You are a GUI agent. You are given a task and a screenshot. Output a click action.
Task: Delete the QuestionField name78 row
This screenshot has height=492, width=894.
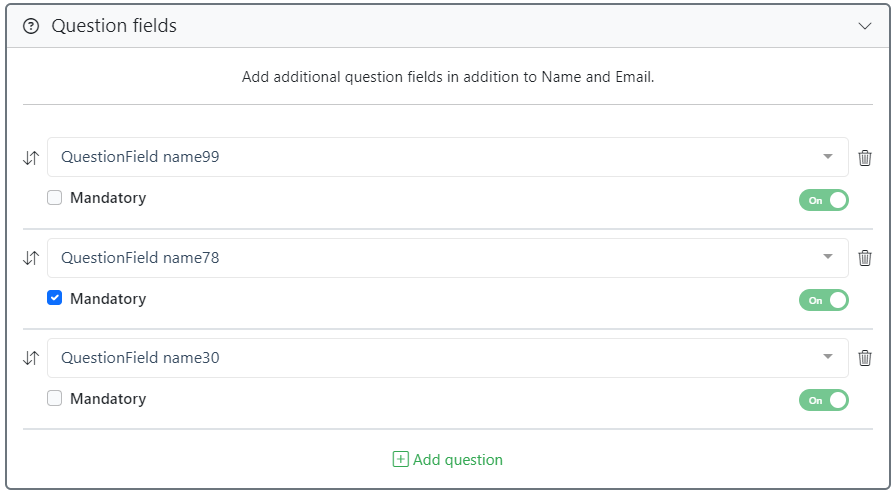(865, 258)
